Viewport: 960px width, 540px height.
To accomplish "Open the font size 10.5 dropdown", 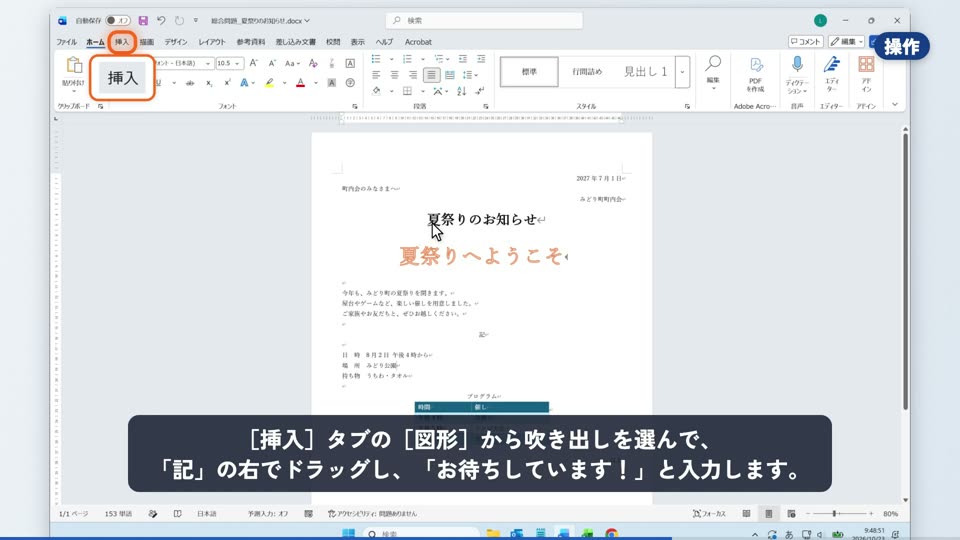I will click(237, 63).
